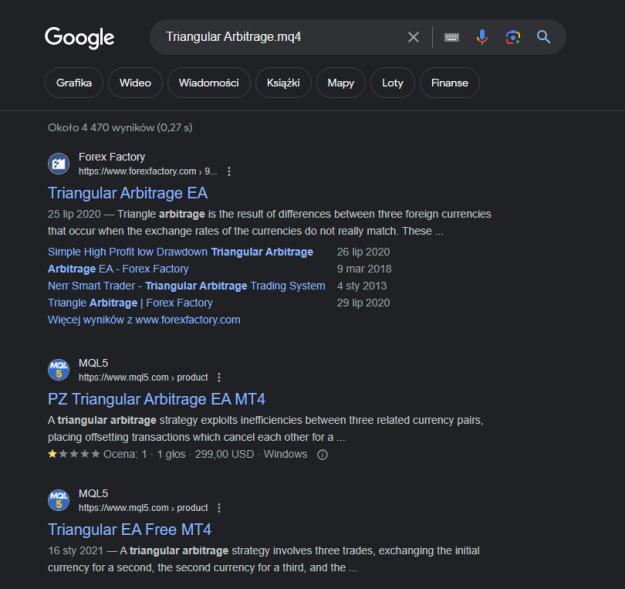625x589 pixels.
Task: Click the 299,00 USD price text
Action: (224, 454)
